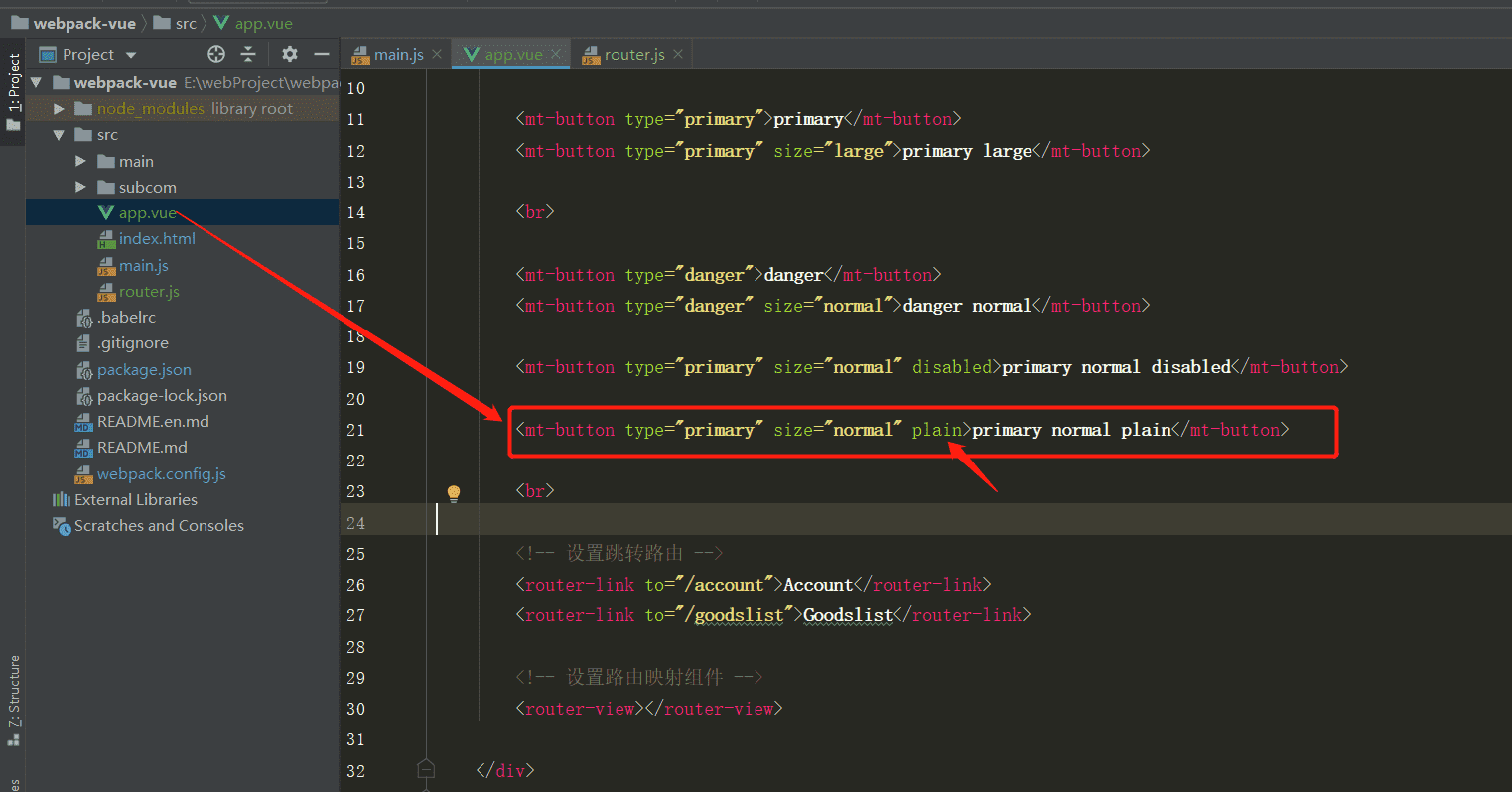Select package.json file
The height and width of the screenshot is (792, 1512).
click(x=144, y=369)
